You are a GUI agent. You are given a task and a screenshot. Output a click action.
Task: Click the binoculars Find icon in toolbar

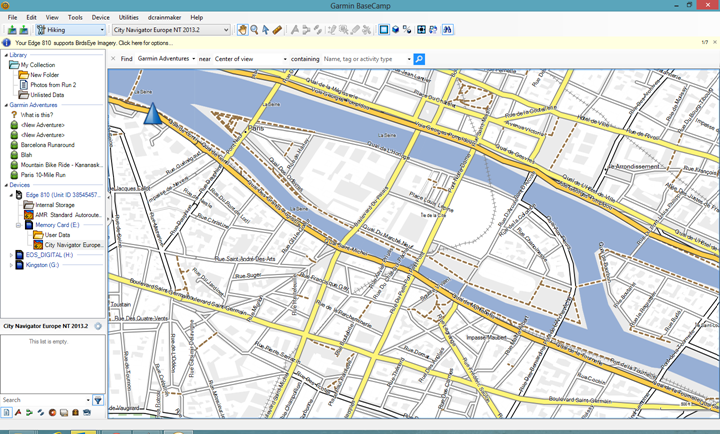pyautogui.click(x=447, y=30)
